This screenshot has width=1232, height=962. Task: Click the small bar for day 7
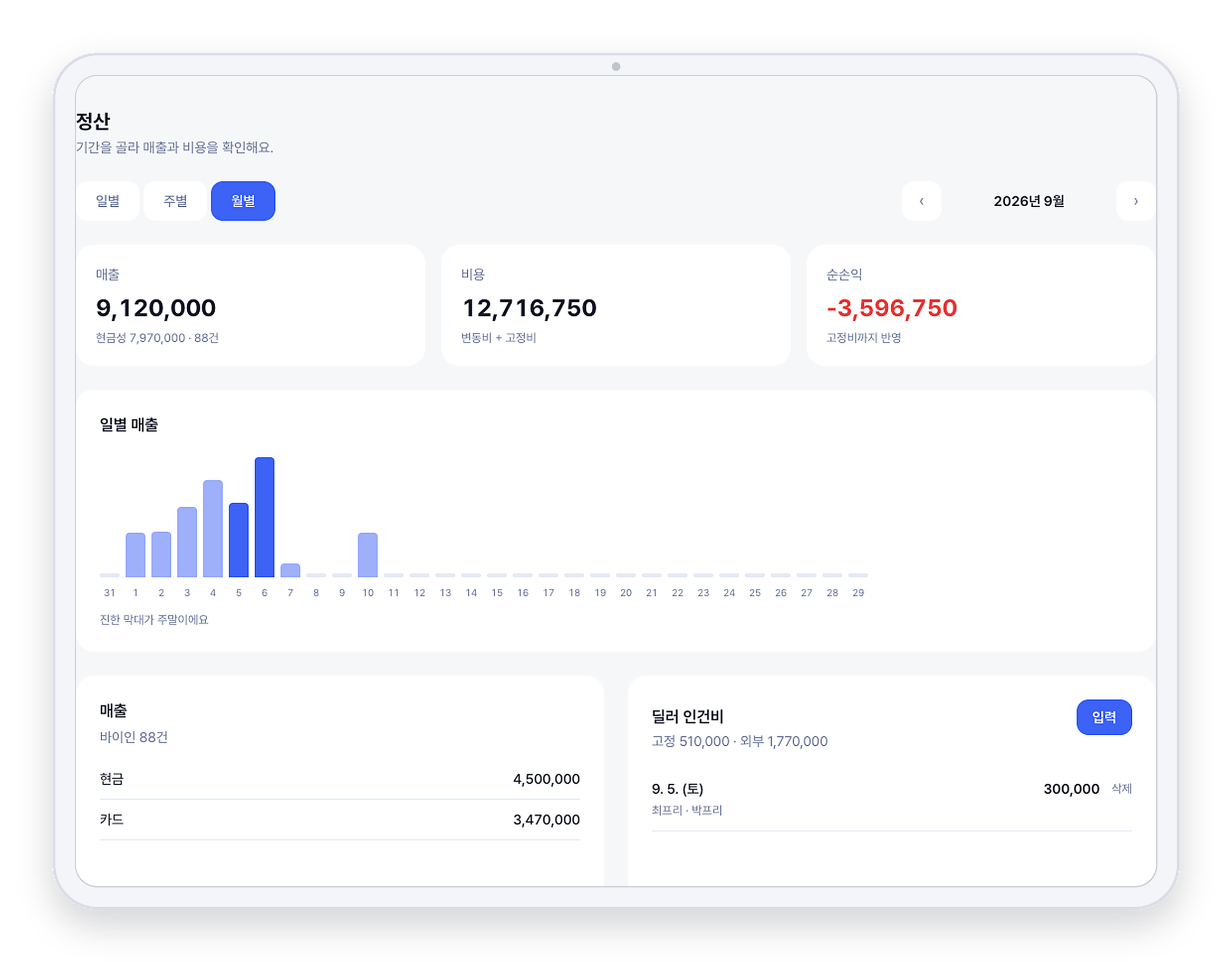pos(291,570)
